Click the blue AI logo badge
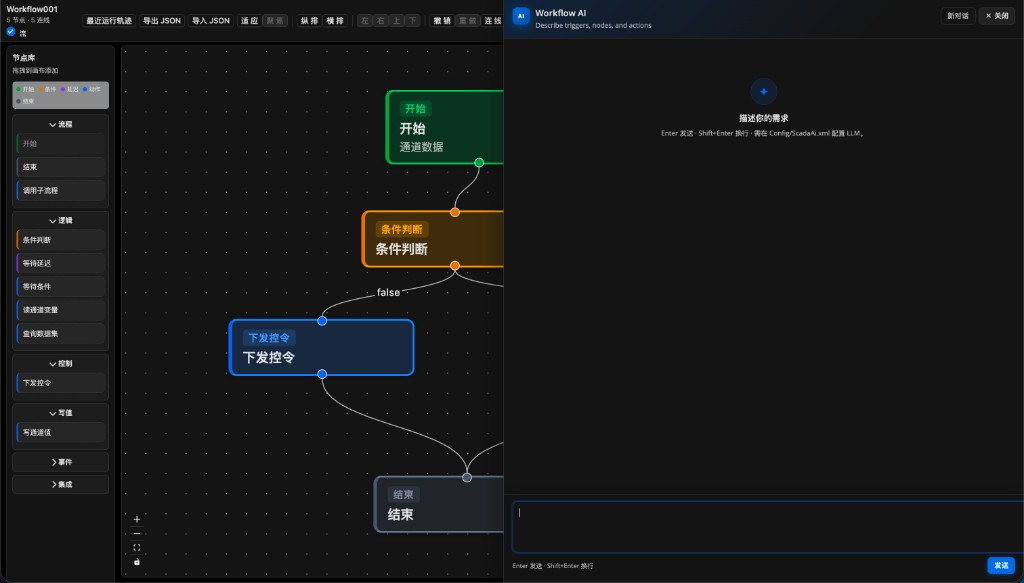This screenshot has width=1024, height=583. tap(521, 16)
